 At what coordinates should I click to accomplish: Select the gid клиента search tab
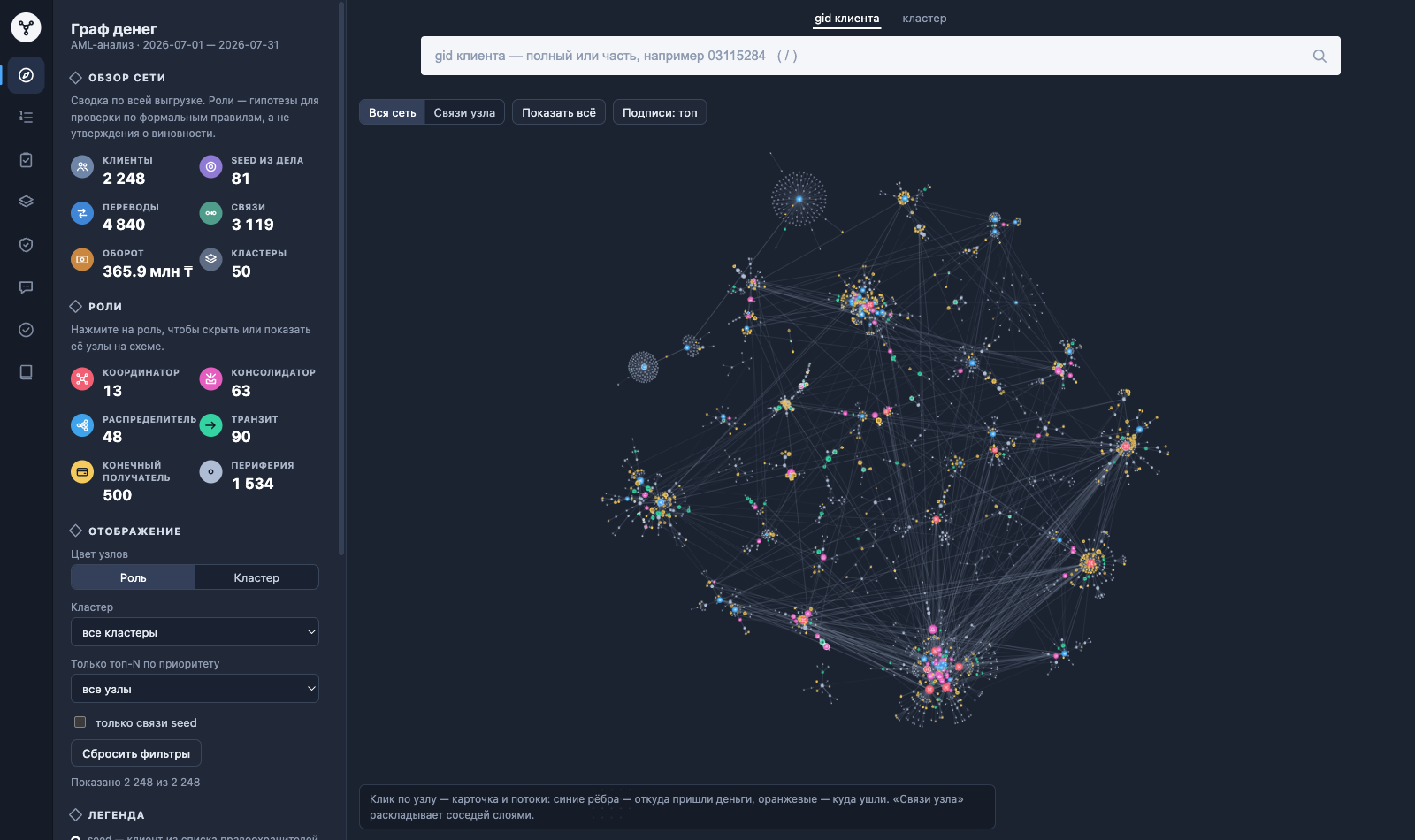847,19
